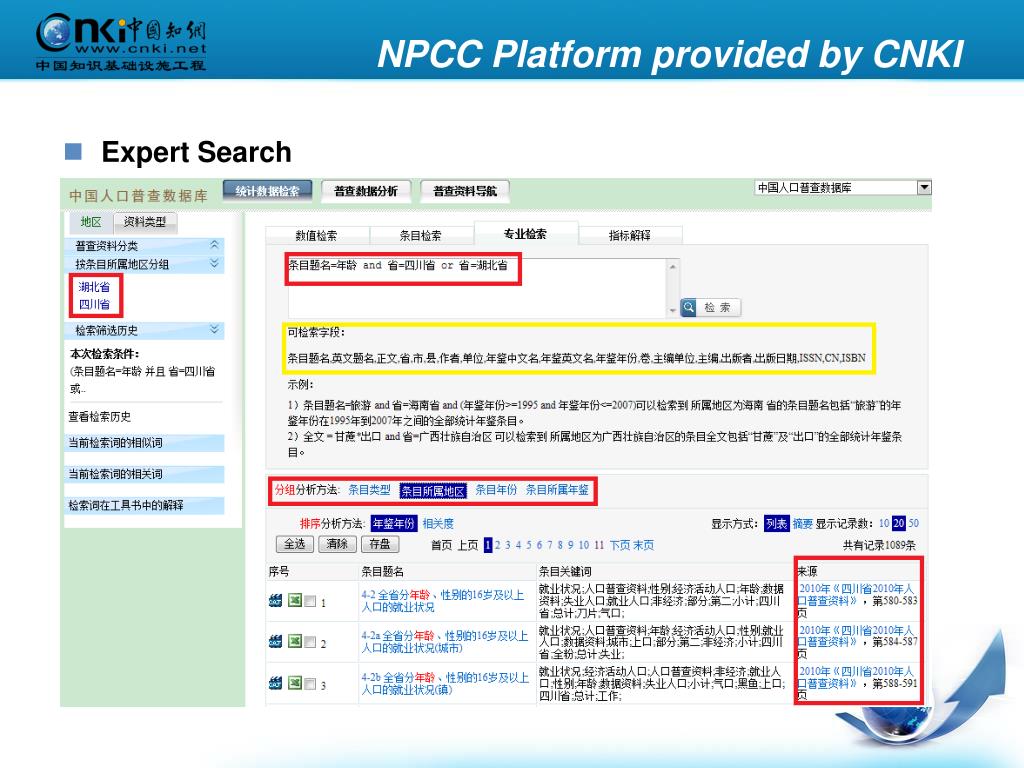Click the 条目题名 column header
Screen dimensions: 1024x768
[382, 571]
